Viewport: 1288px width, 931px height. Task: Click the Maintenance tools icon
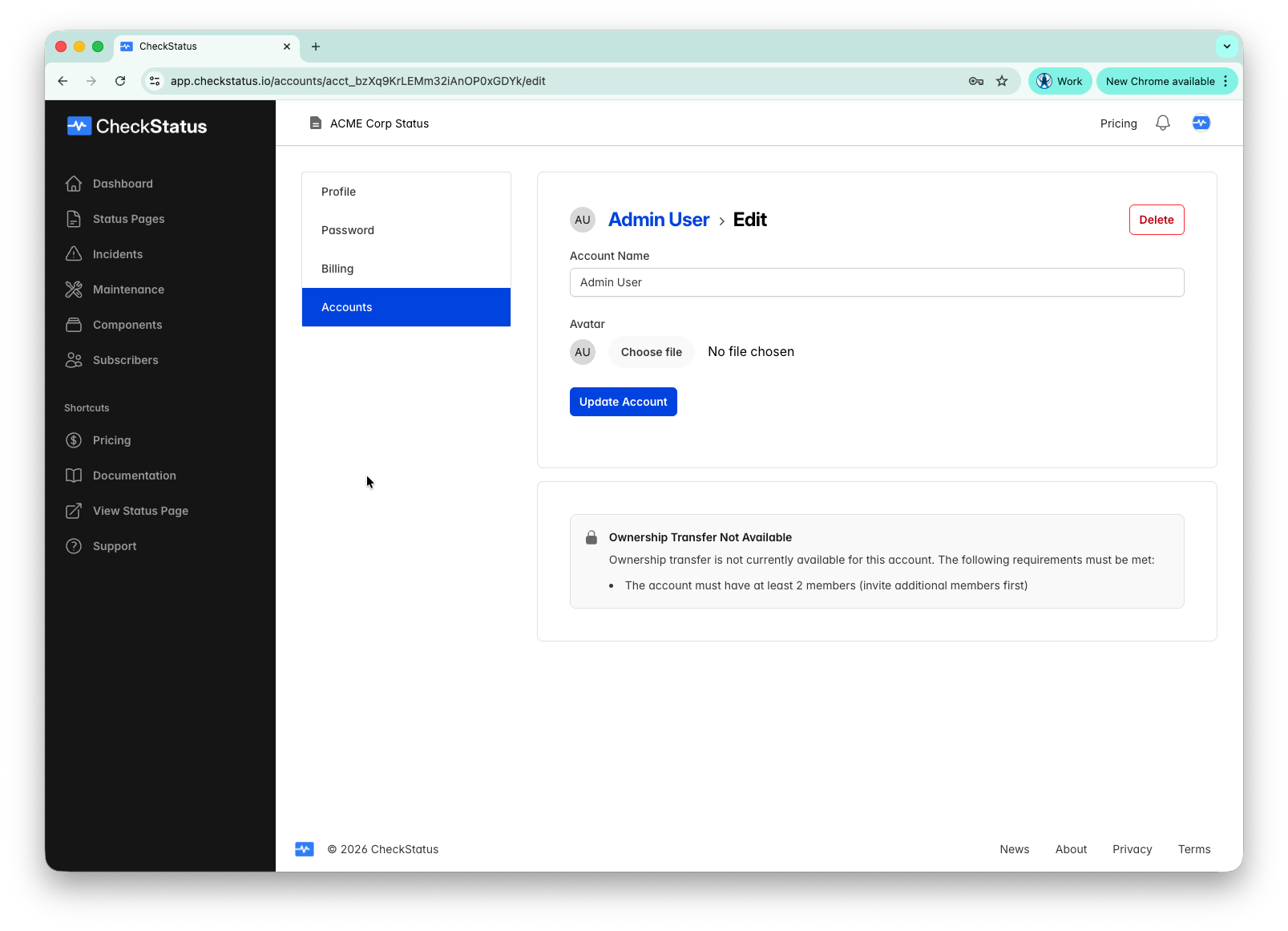(74, 289)
